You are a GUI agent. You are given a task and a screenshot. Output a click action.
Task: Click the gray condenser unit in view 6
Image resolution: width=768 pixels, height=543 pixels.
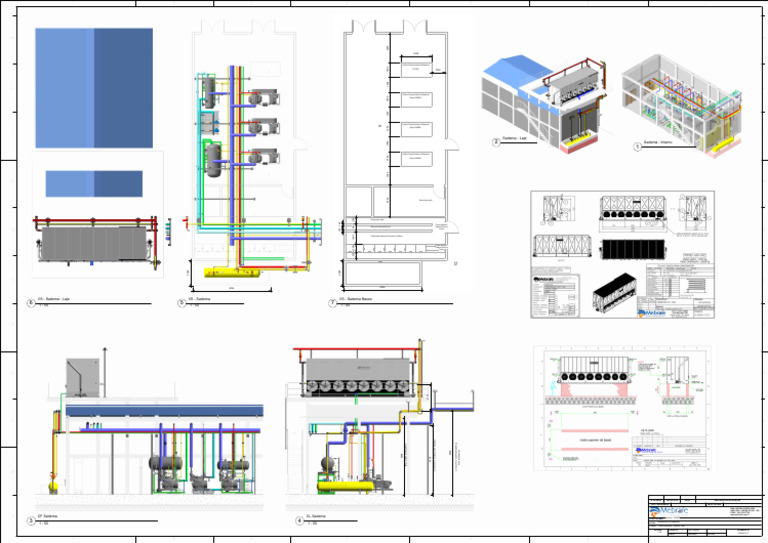coord(95,243)
